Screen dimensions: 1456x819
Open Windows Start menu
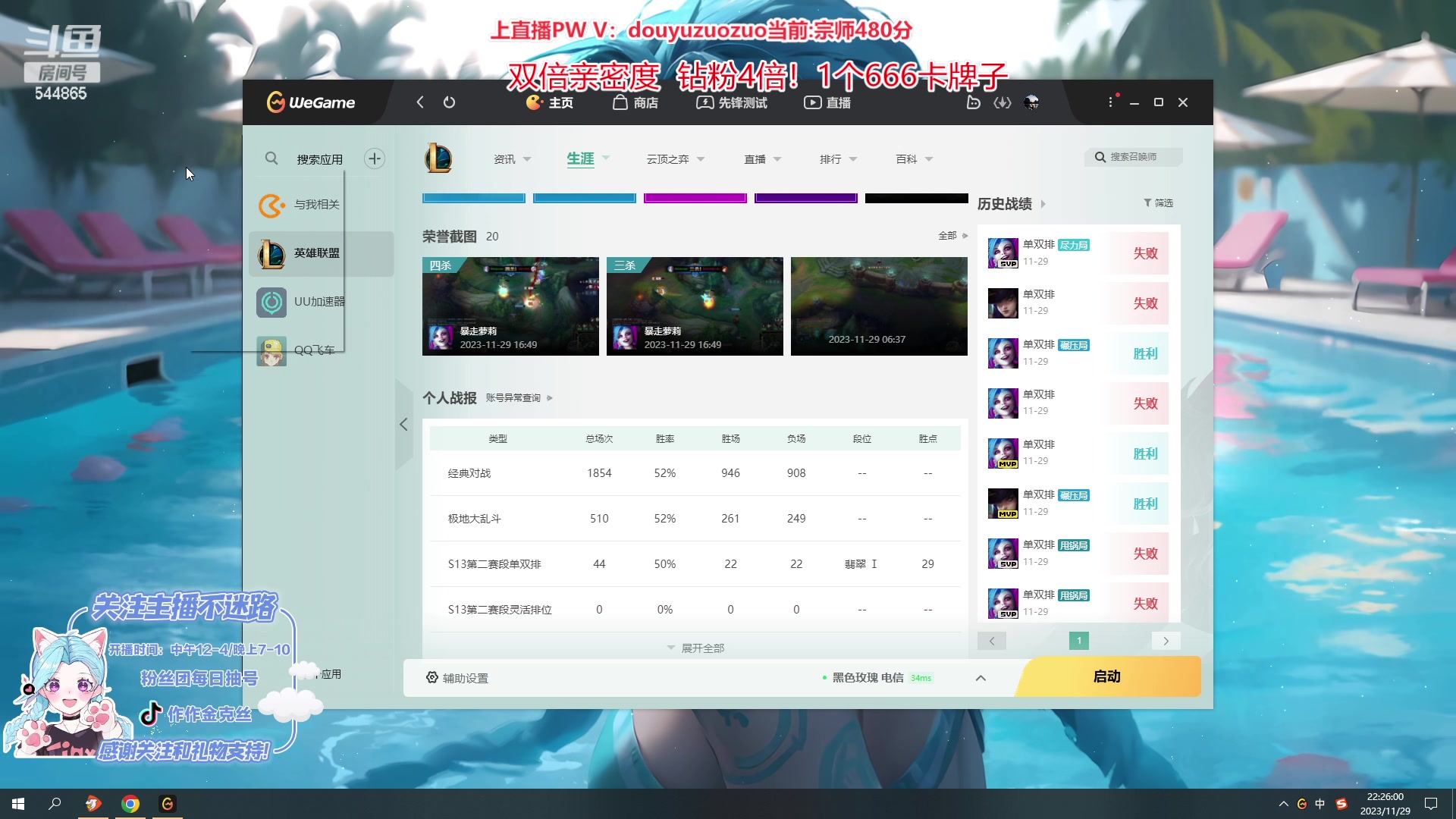coord(18,804)
